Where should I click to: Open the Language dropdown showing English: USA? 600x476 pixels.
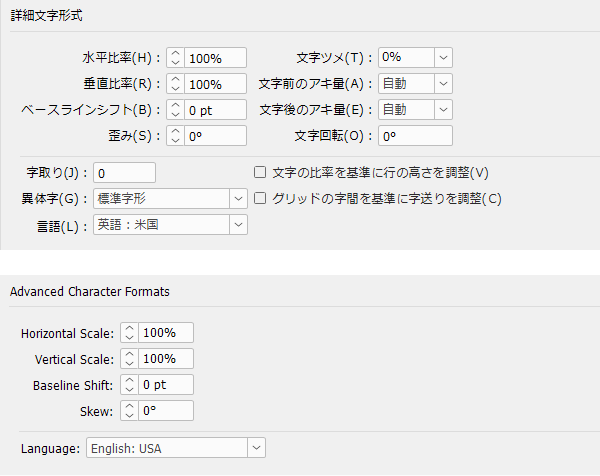pyautogui.click(x=256, y=449)
